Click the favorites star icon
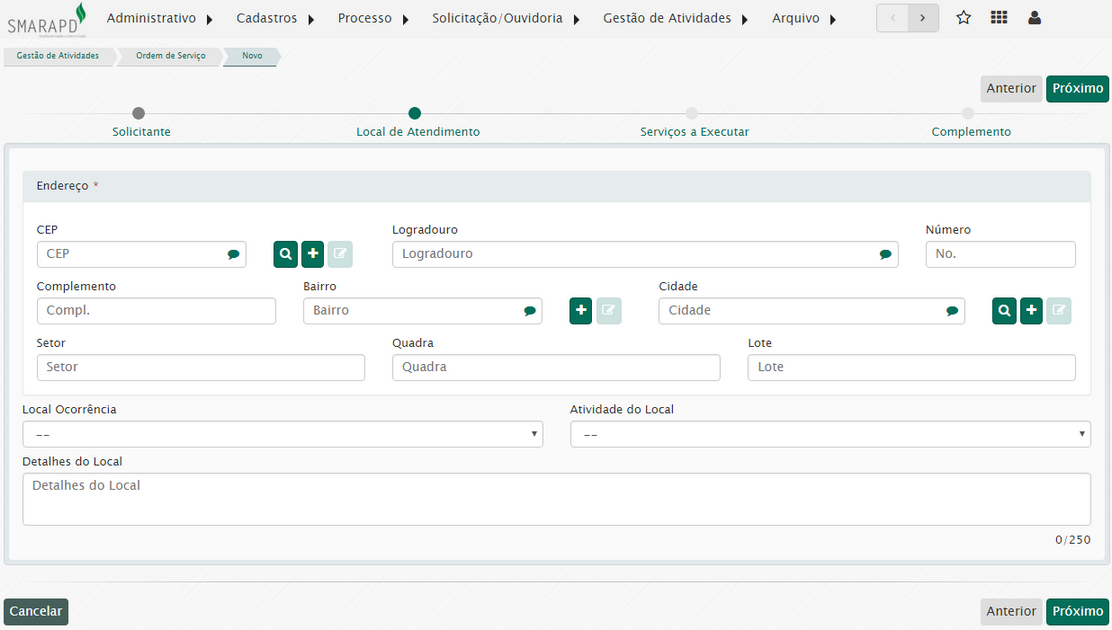The image size is (1112, 630). tap(963, 18)
